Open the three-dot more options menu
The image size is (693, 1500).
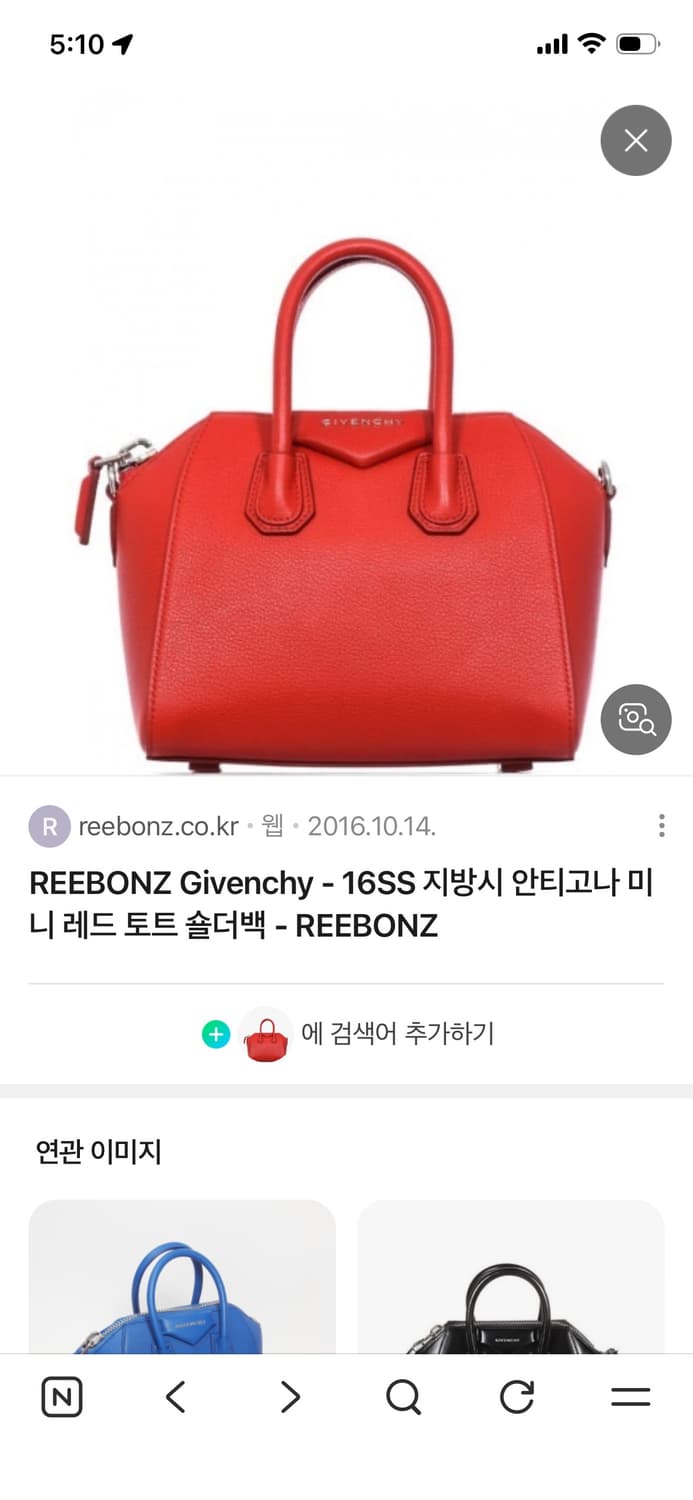[661, 826]
